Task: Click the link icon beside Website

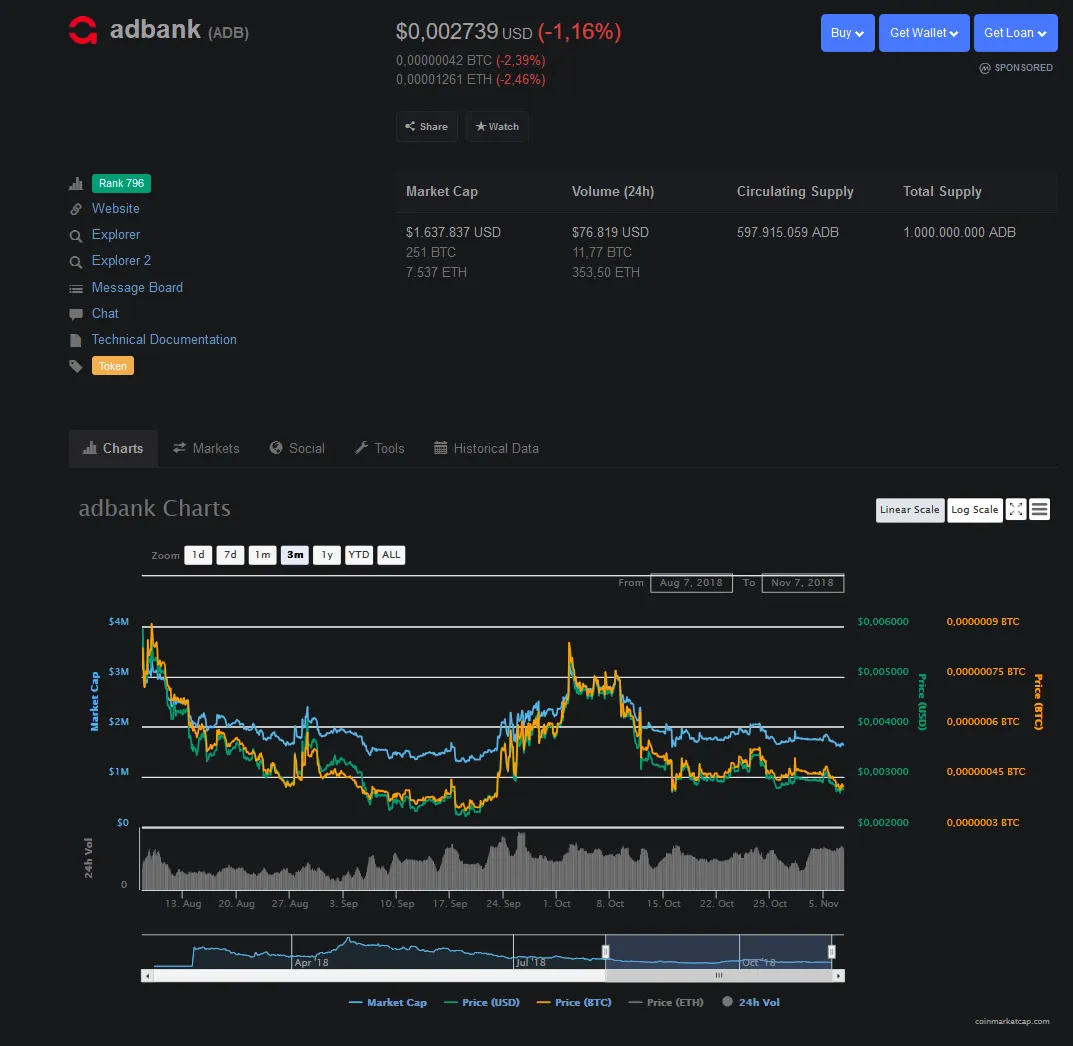Action: (76, 209)
